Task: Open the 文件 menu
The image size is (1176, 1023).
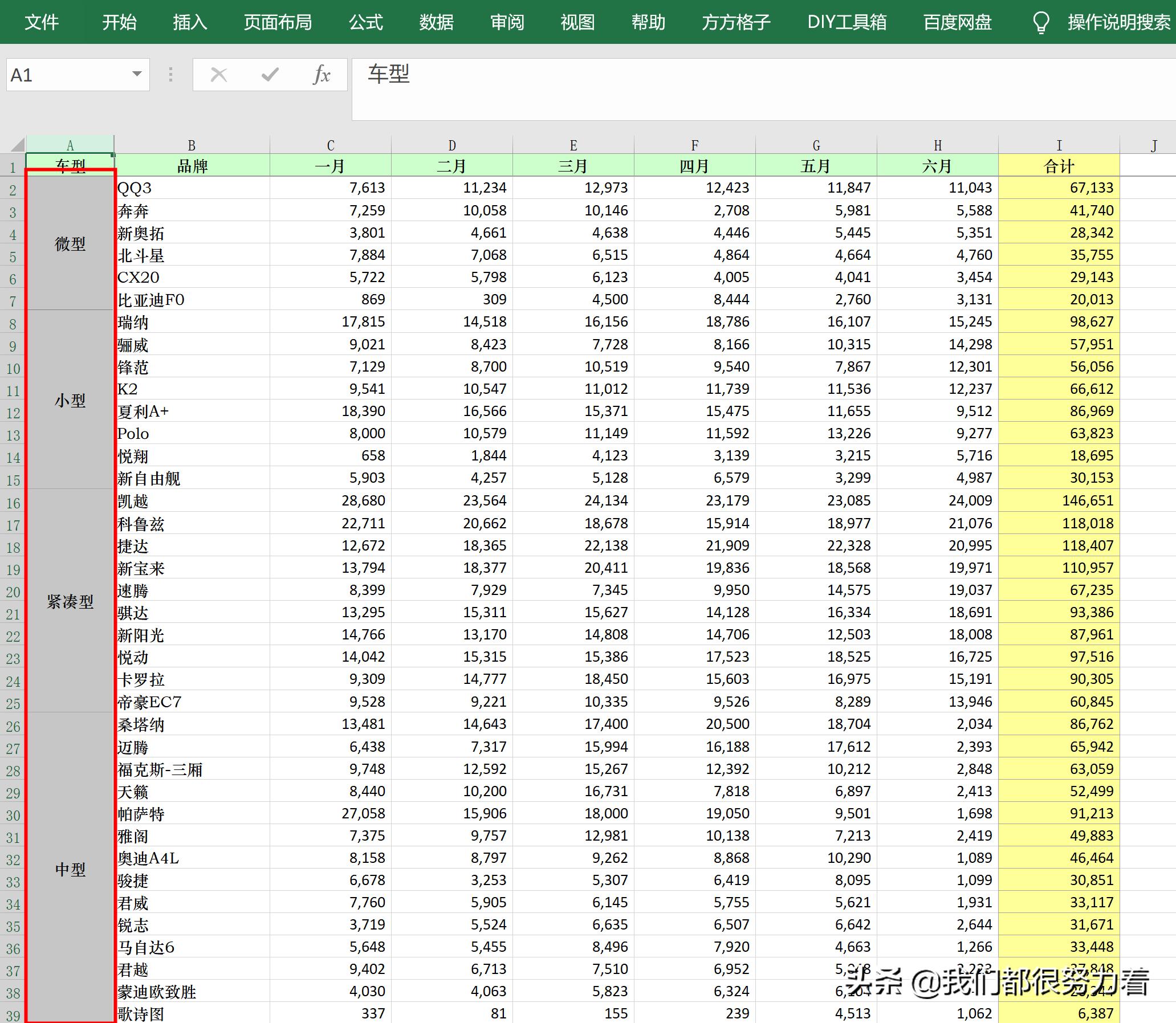Action: point(43,22)
